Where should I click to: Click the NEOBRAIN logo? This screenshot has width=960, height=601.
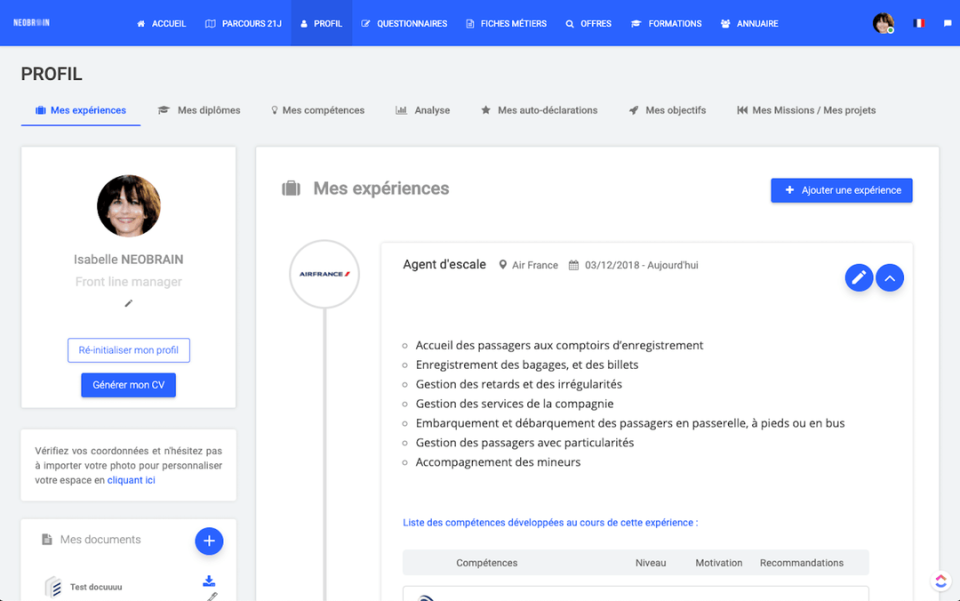[x=31, y=23]
